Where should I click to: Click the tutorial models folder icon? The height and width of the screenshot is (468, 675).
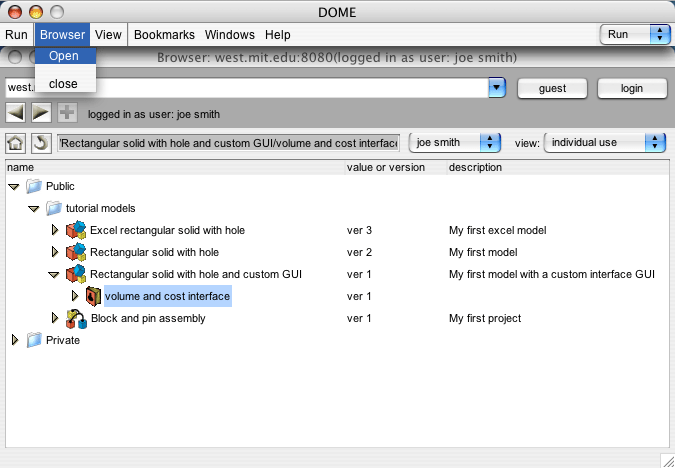[x=54, y=208]
